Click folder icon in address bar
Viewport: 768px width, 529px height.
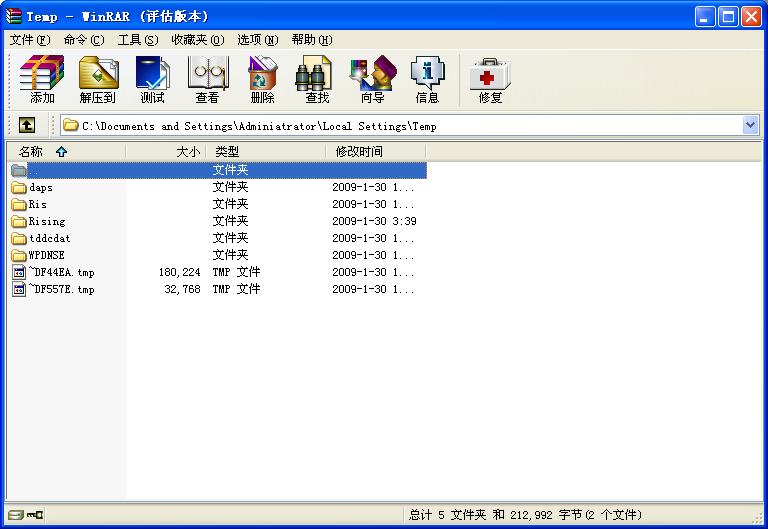(71, 125)
